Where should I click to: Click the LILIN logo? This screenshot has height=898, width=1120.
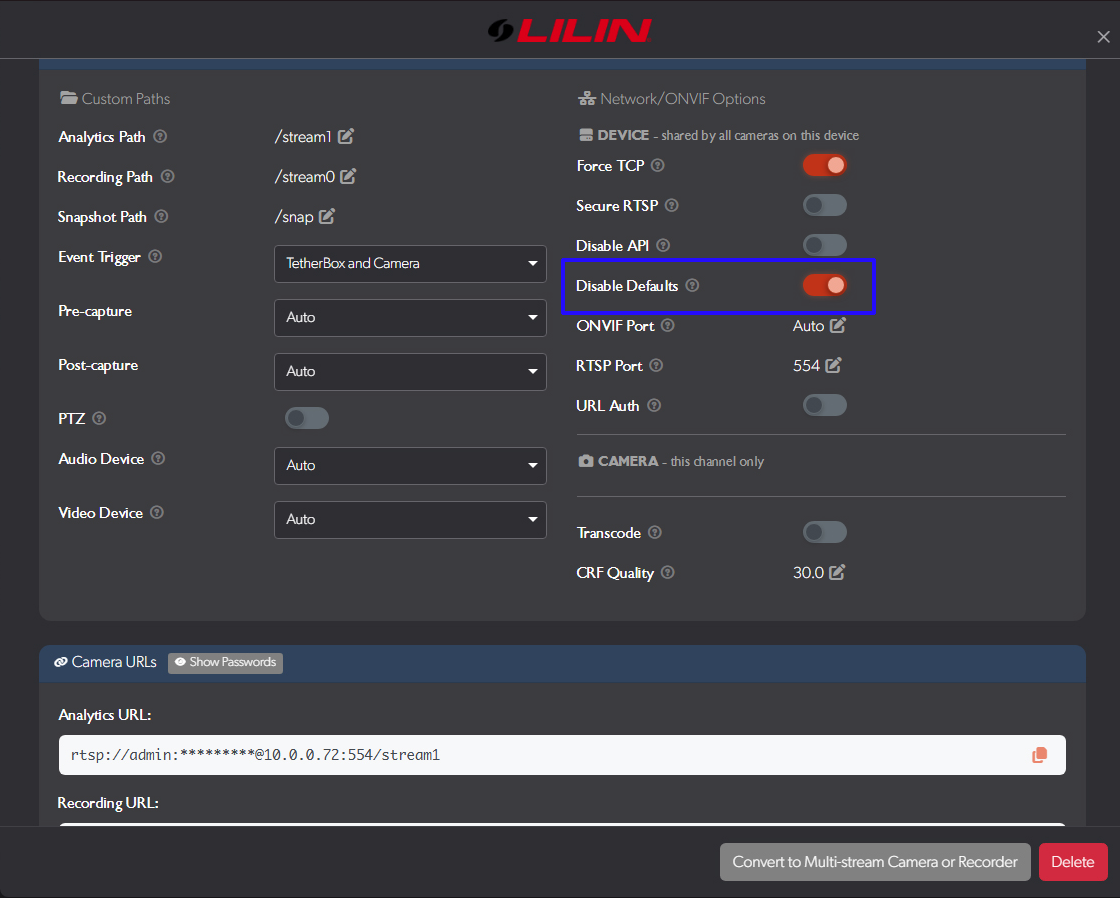point(569,30)
